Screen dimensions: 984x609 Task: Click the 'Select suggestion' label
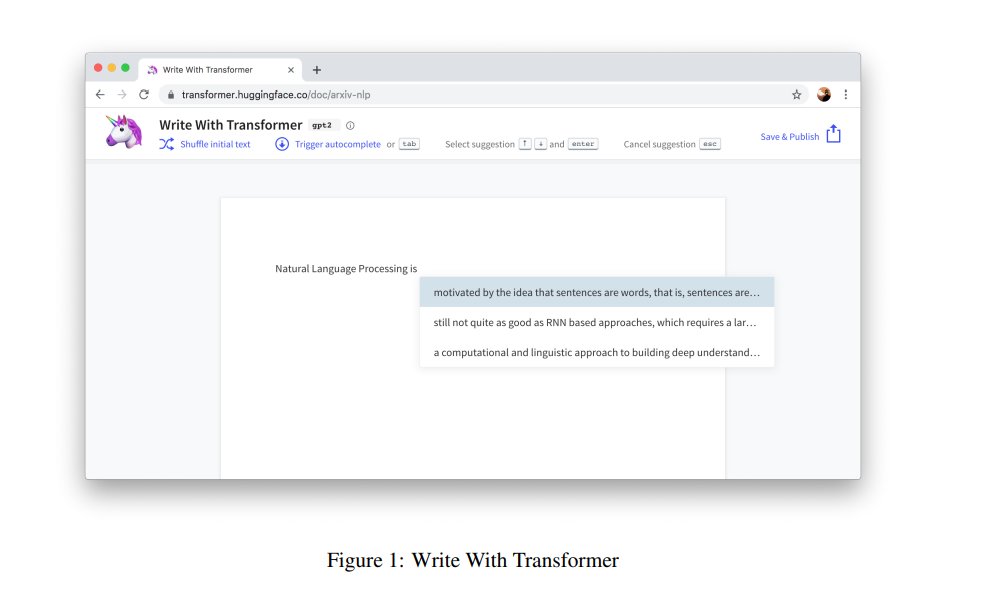(x=479, y=144)
